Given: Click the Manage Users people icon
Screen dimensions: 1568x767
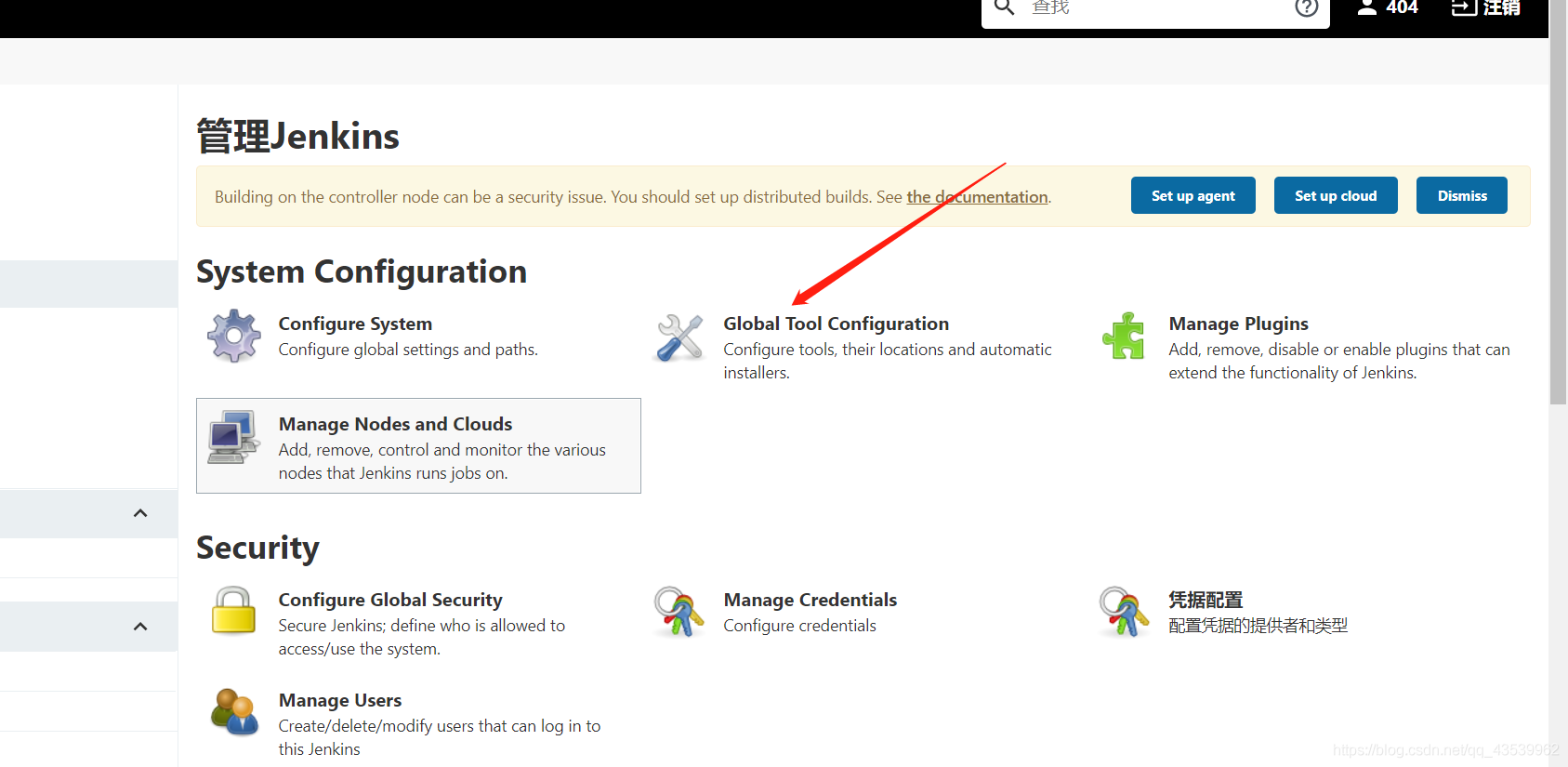Looking at the screenshot, I should click(234, 711).
